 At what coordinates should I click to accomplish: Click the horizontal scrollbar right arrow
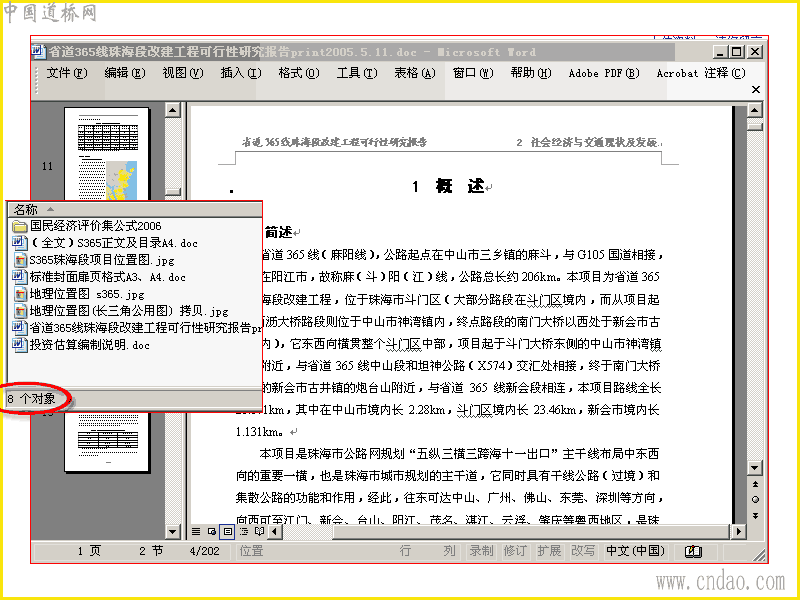(x=738, y=532)
